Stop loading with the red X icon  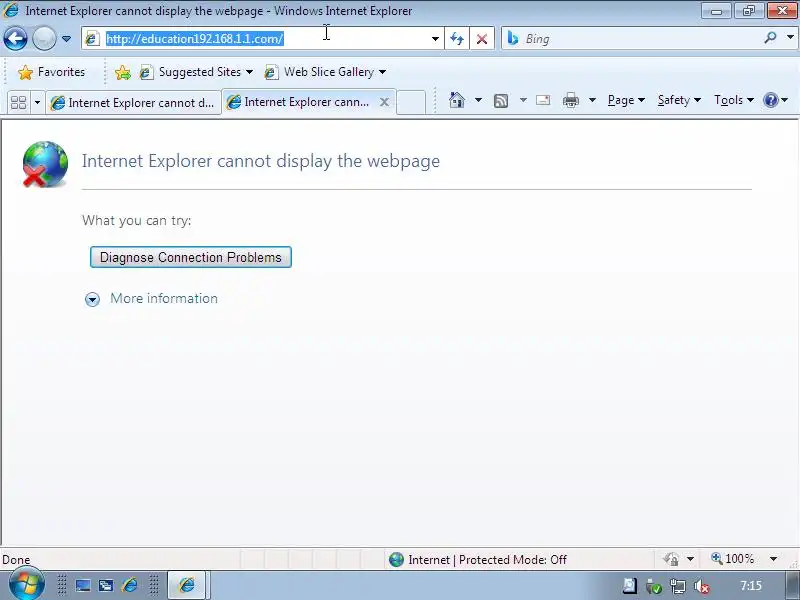[x=482, y=39]
